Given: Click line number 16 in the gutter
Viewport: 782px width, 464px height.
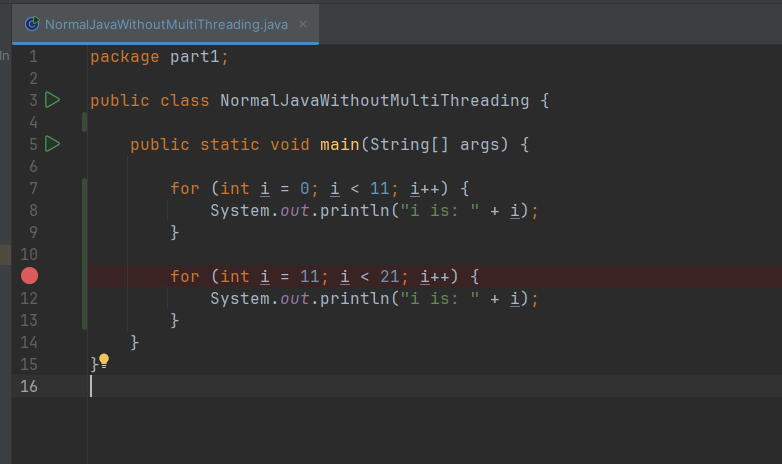Looking at the screenshot, I should (x=29, y=386).
